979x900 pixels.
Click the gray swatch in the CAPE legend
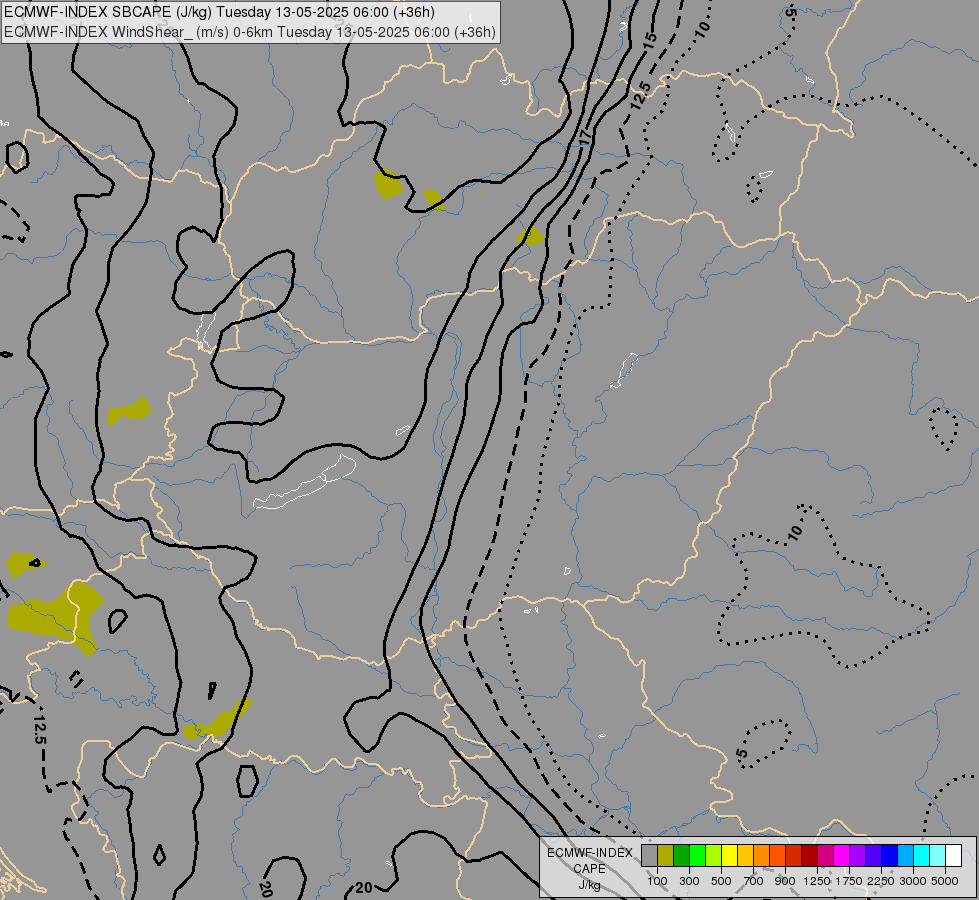[x=649, y=855]
